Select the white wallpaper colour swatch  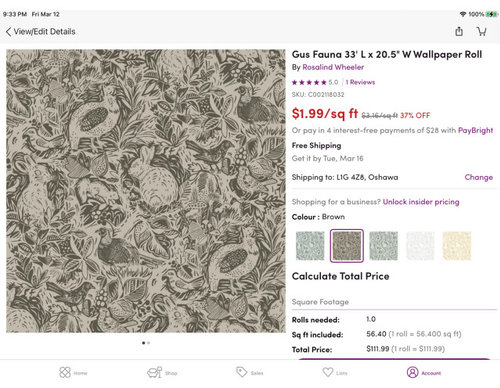coord(420,246)
